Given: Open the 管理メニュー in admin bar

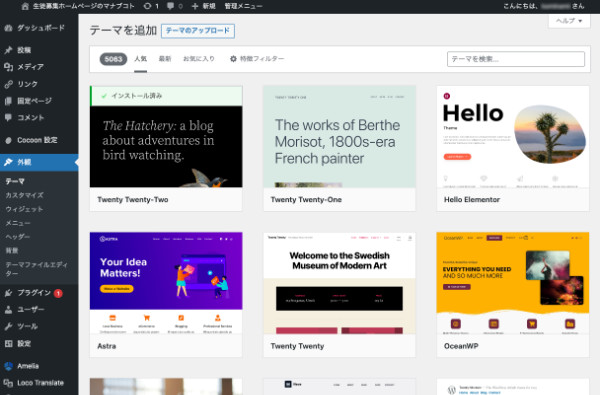Looking at the screenshot, I should 243,6.
